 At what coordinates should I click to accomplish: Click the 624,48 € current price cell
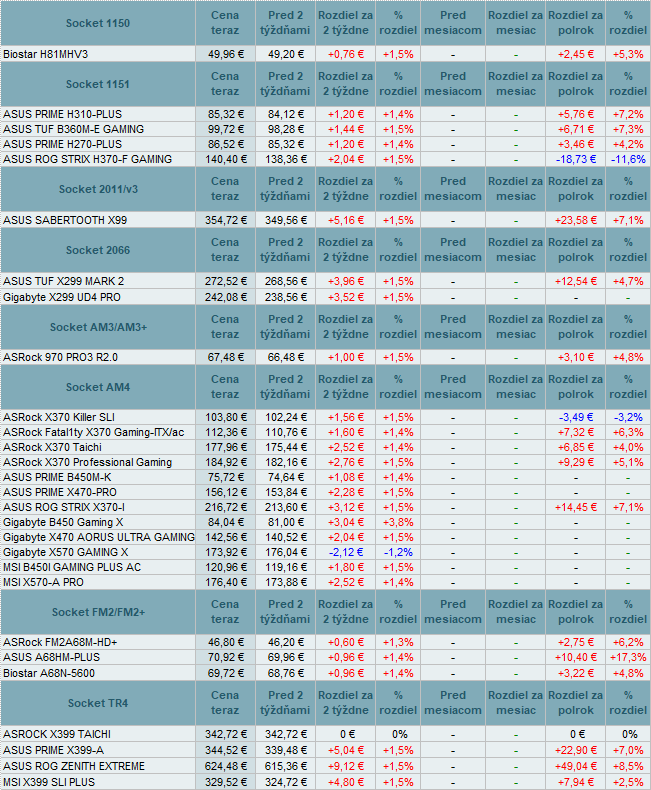(x=226, y=766)
